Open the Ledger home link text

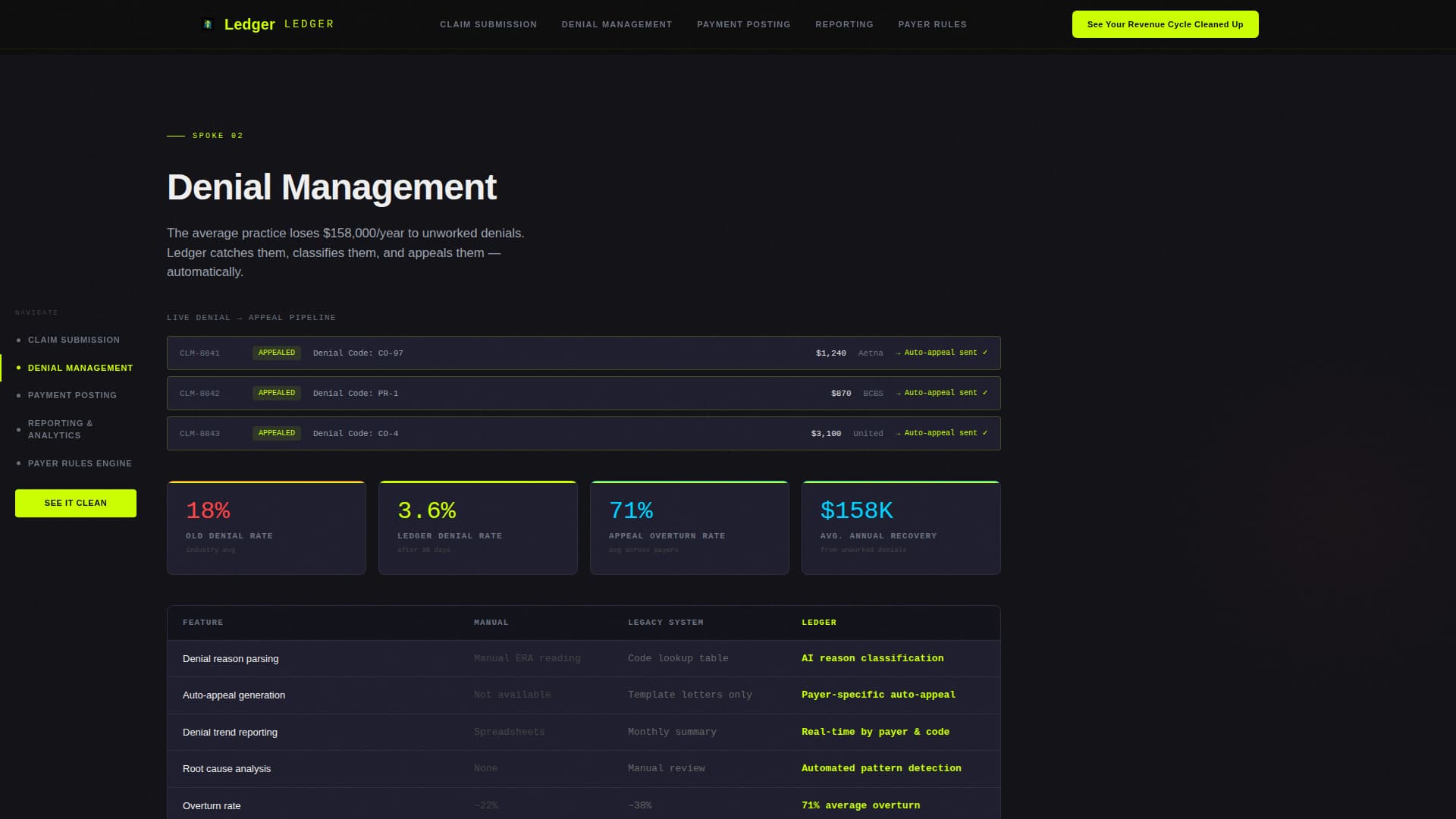click(249, 24)
